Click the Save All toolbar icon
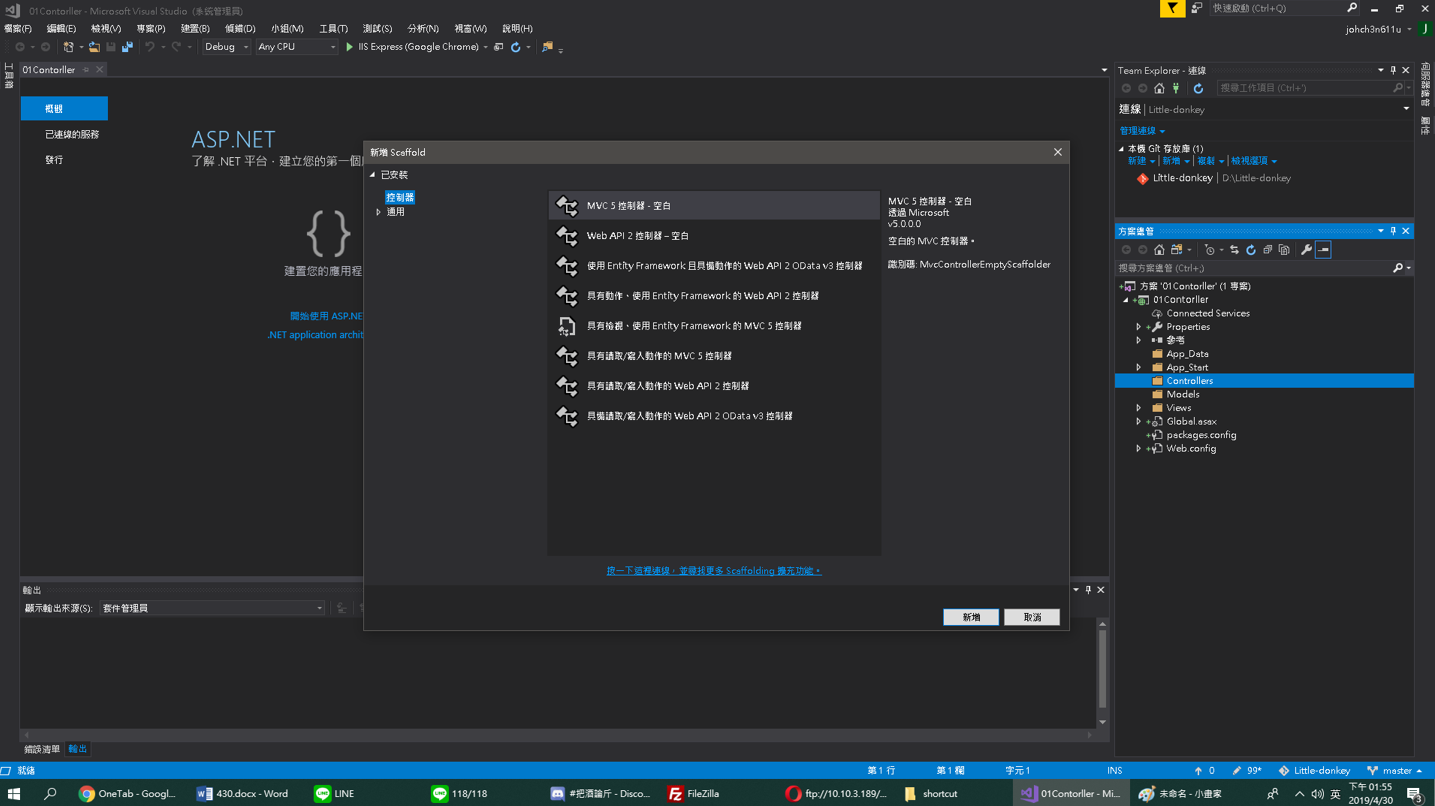This screenshot has width=1435, height=806. tap(127, 47)
